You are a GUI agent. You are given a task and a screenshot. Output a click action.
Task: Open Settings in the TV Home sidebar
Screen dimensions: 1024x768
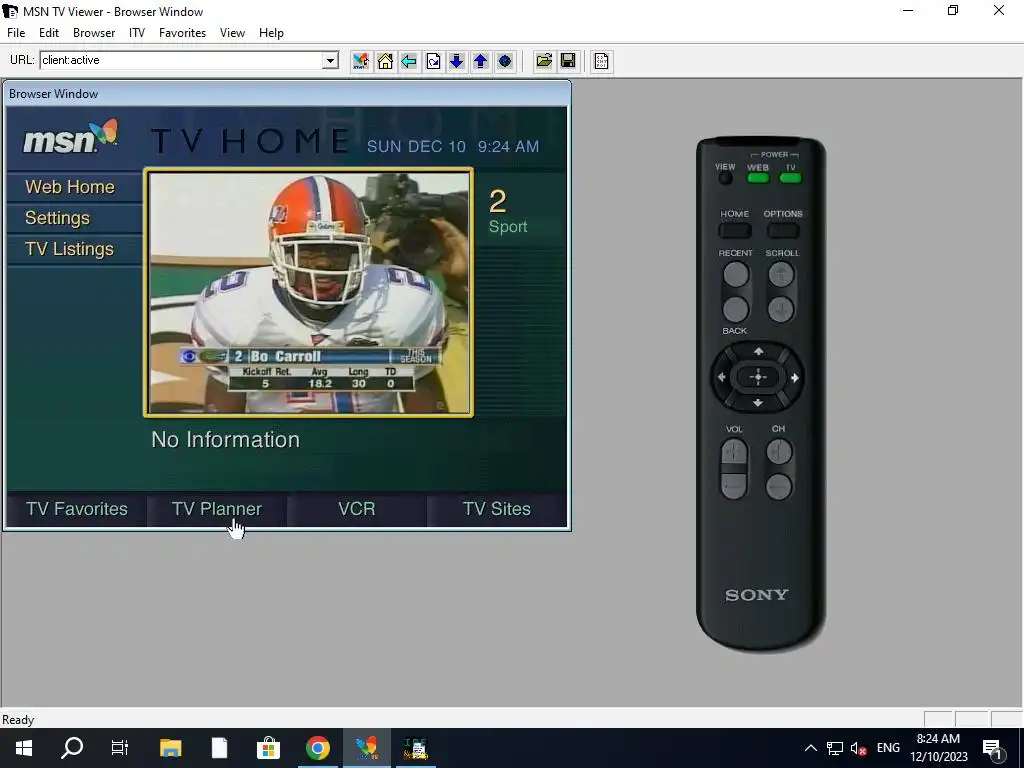pyautogui.click(x=57, y=218)
